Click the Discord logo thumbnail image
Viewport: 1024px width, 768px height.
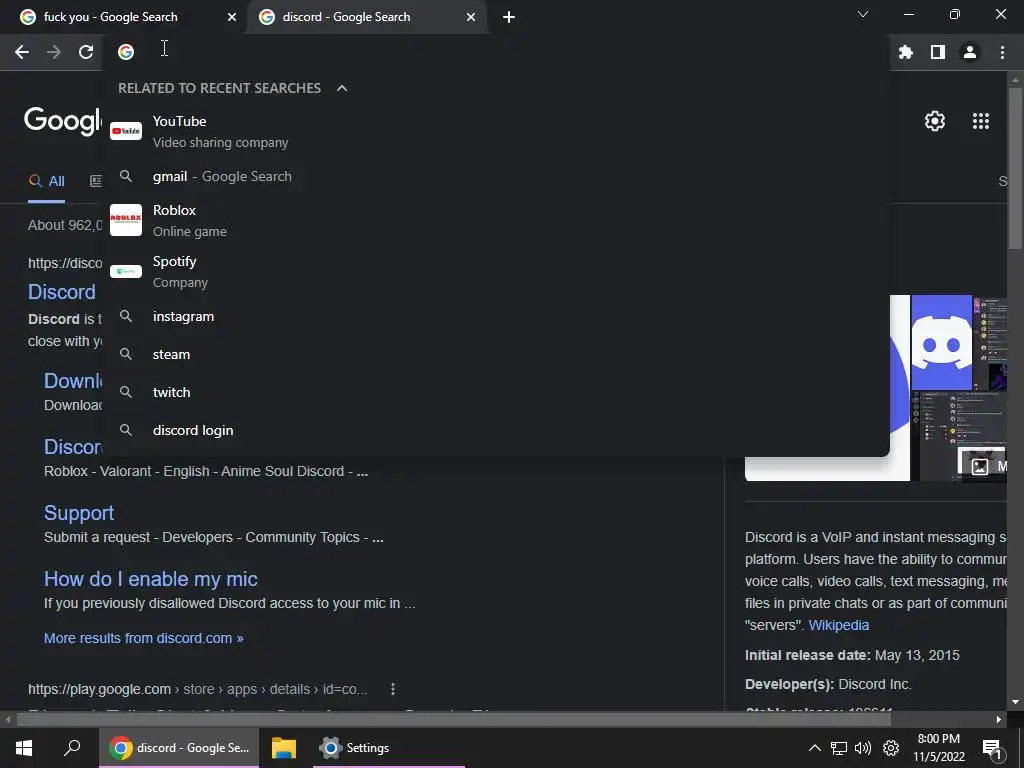[941, 342]
